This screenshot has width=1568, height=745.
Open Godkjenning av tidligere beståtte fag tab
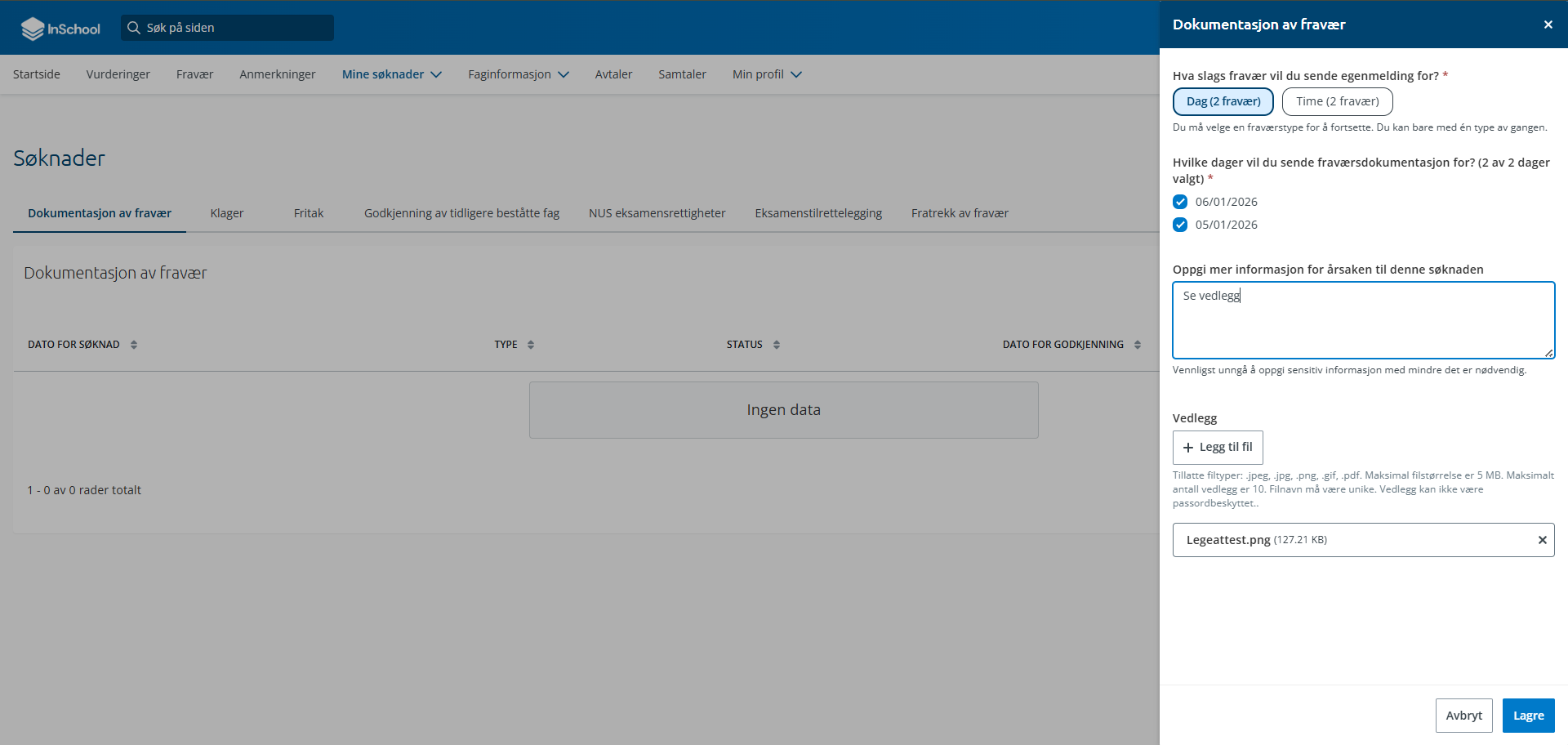click(461, 213)
